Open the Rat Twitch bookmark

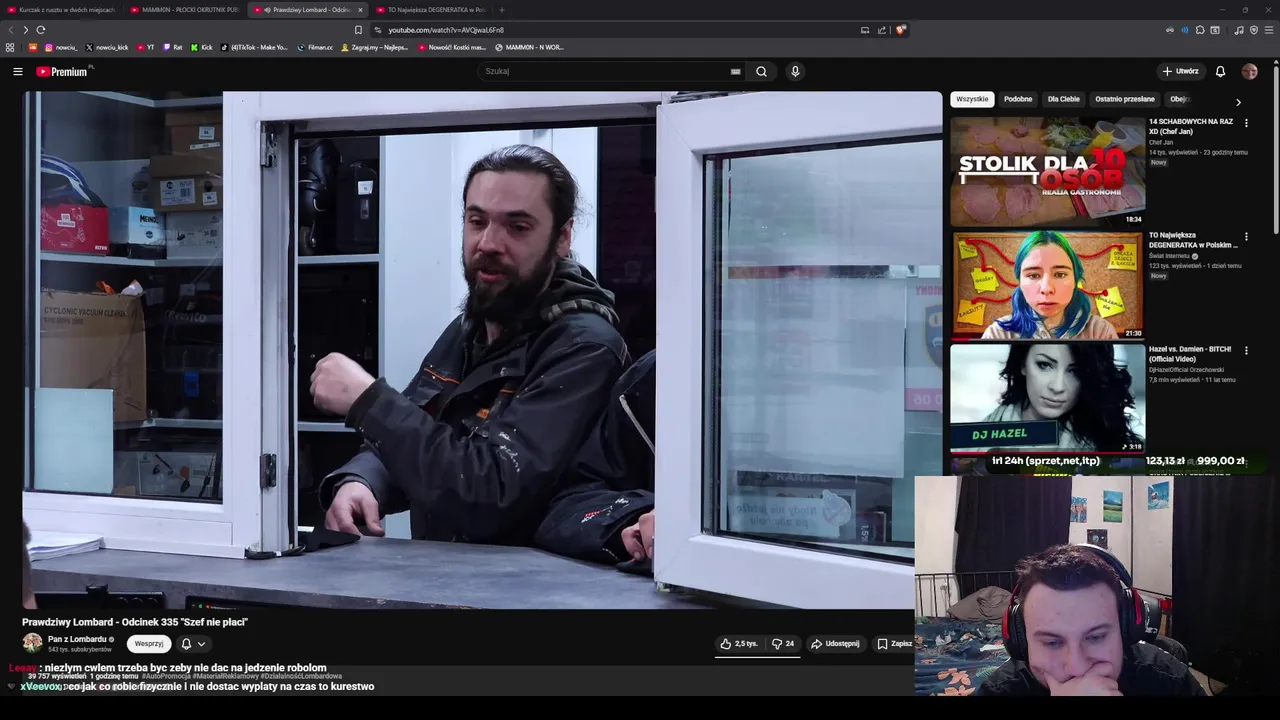(173, 47)
